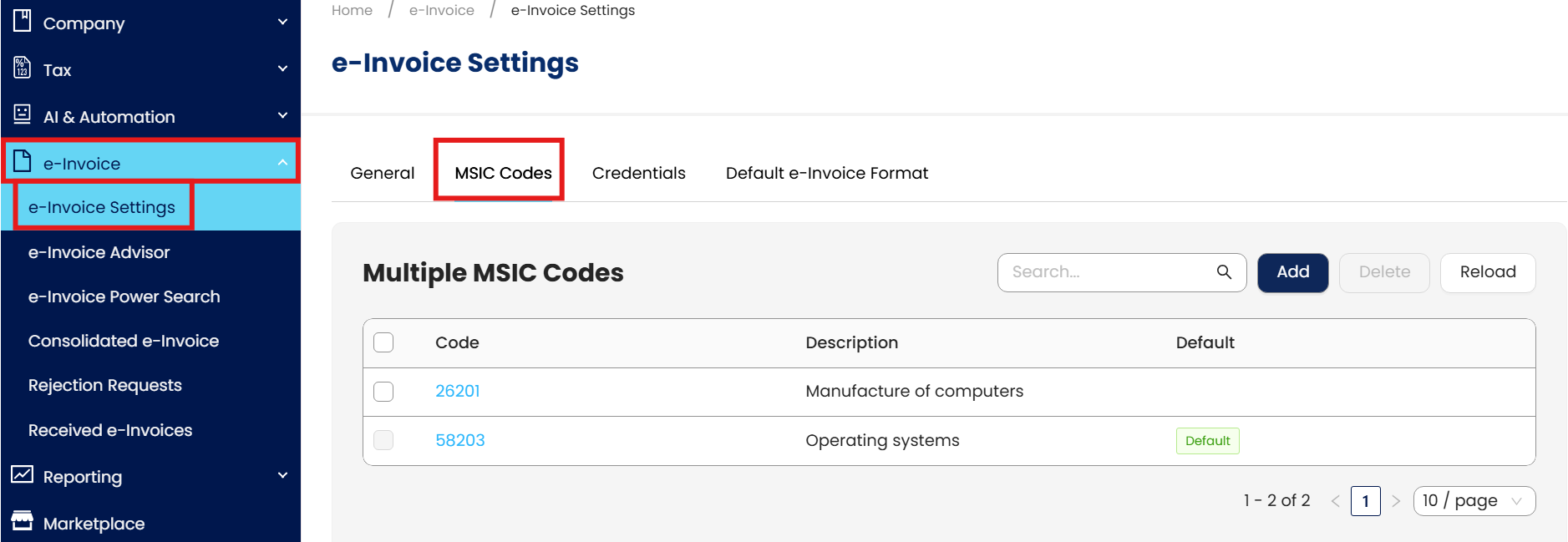The width and height of the screenshot is (1568, 542).
Task: Tick checkbox for code 26201
Action: pyautogui.click(x=383, y=392)
